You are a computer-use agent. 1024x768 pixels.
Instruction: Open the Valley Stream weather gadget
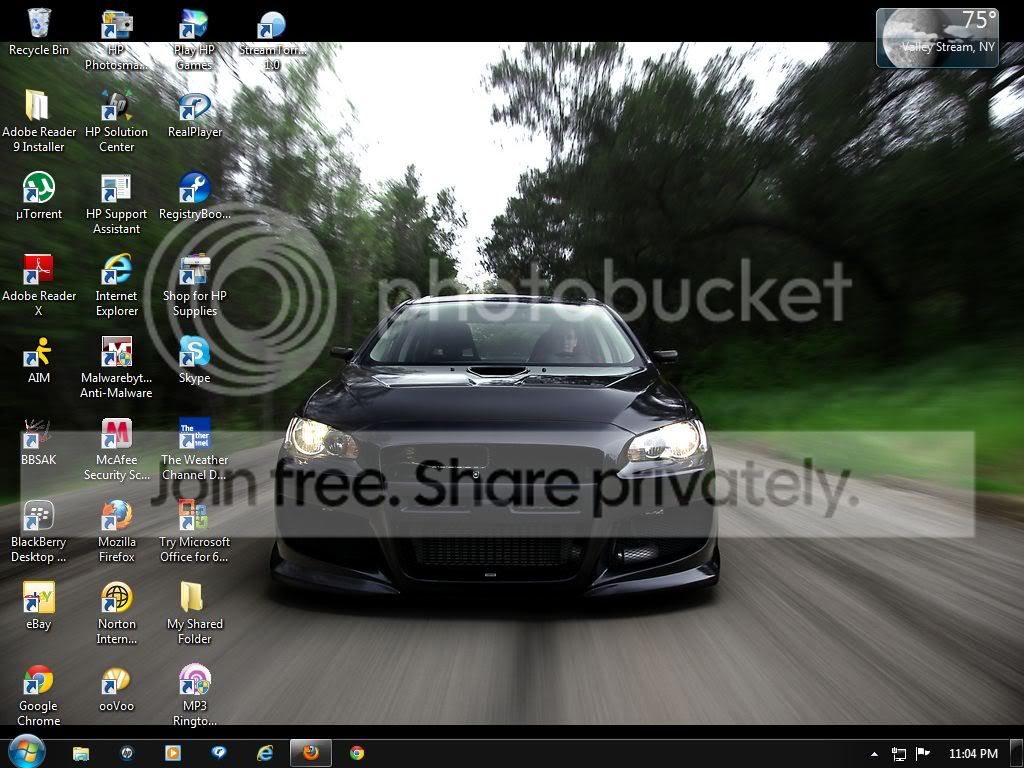(937, 38)
